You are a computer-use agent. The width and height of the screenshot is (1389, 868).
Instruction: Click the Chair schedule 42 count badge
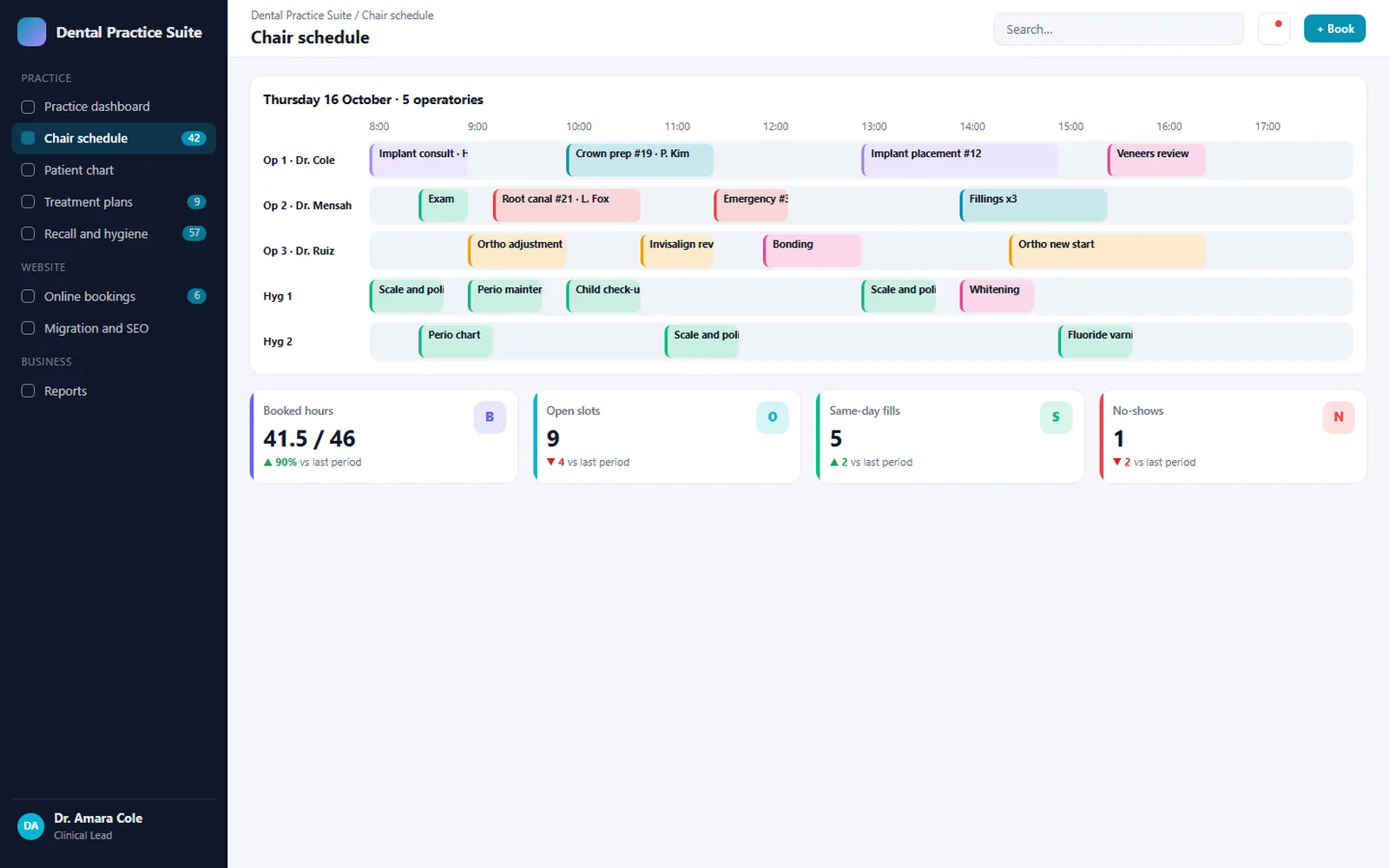194,138
